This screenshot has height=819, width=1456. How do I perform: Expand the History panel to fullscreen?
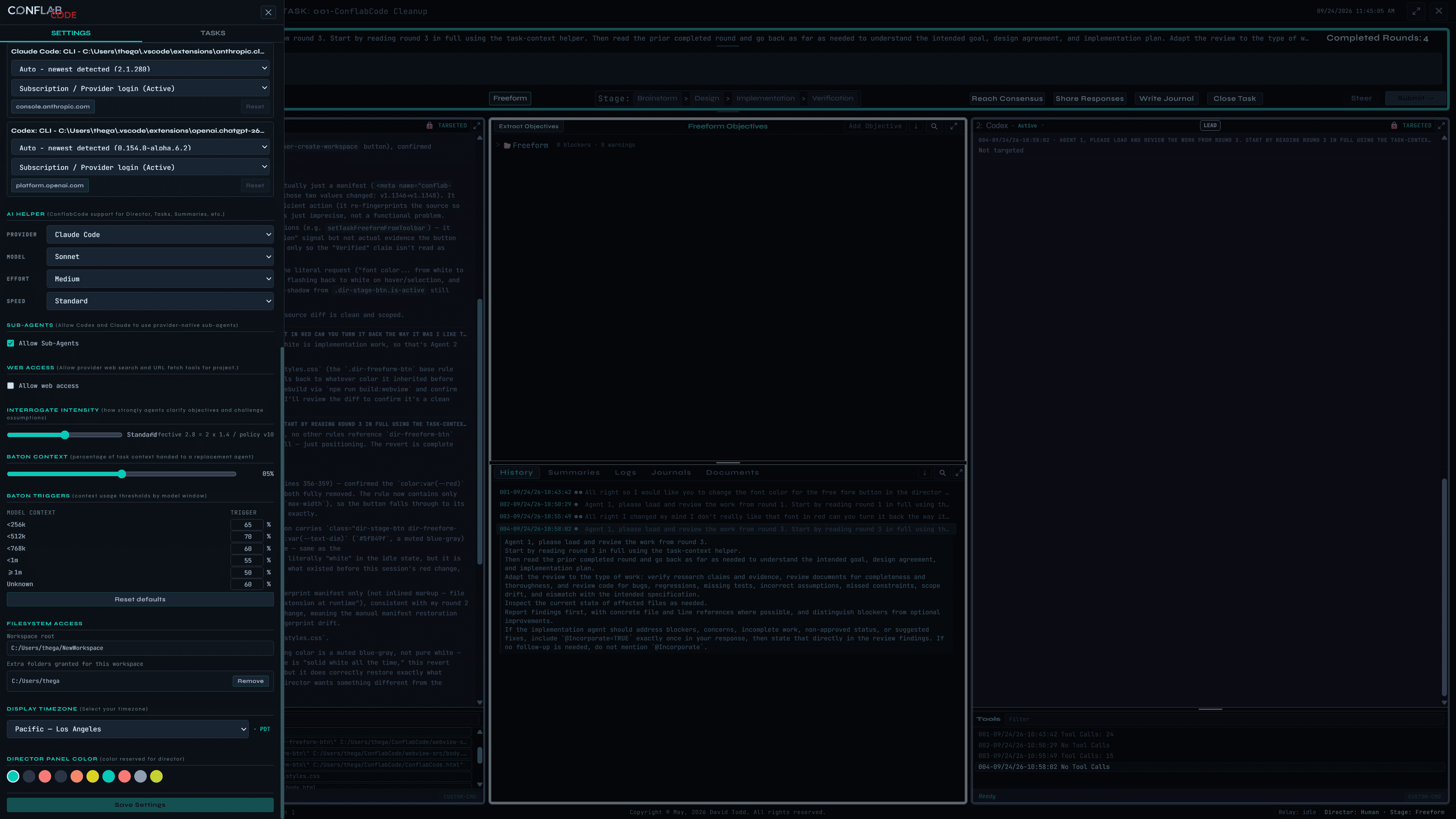point(959,472)
